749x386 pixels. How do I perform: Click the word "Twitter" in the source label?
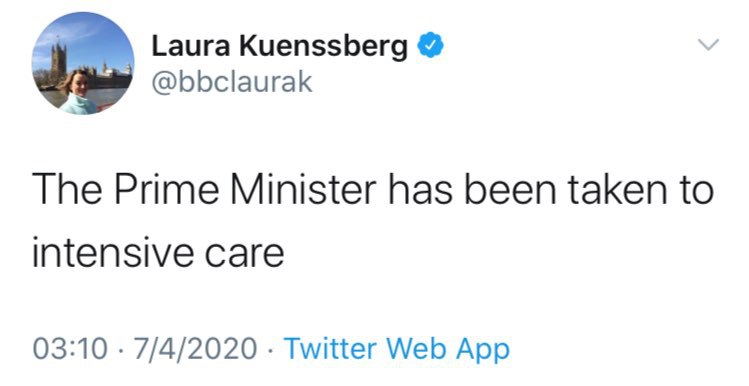(329, 349)
